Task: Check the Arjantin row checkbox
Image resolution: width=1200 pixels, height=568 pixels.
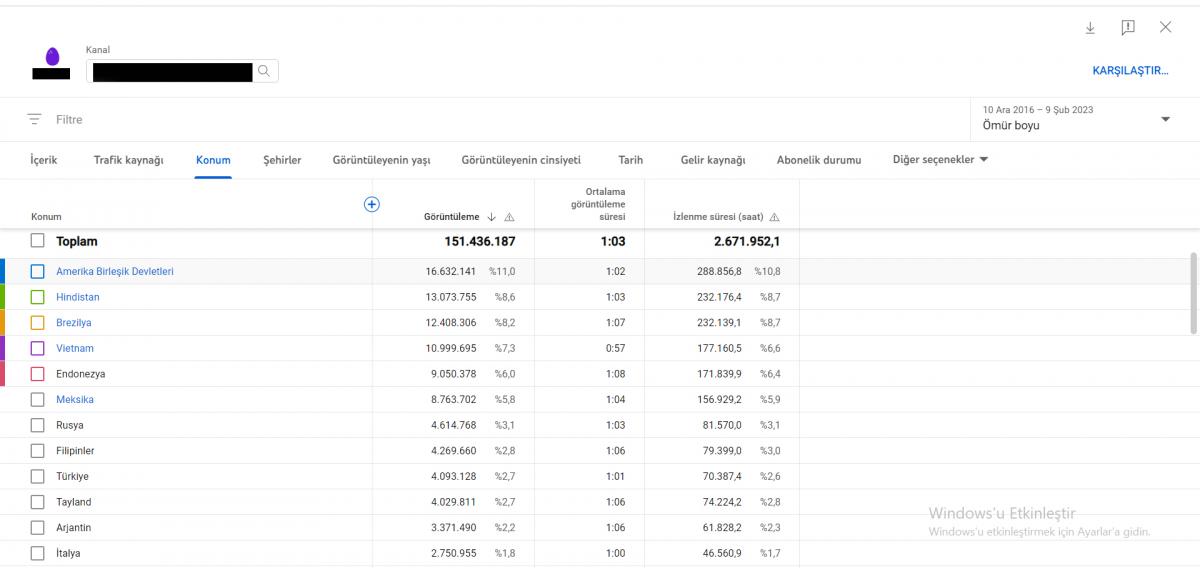Action: point(37,527)
